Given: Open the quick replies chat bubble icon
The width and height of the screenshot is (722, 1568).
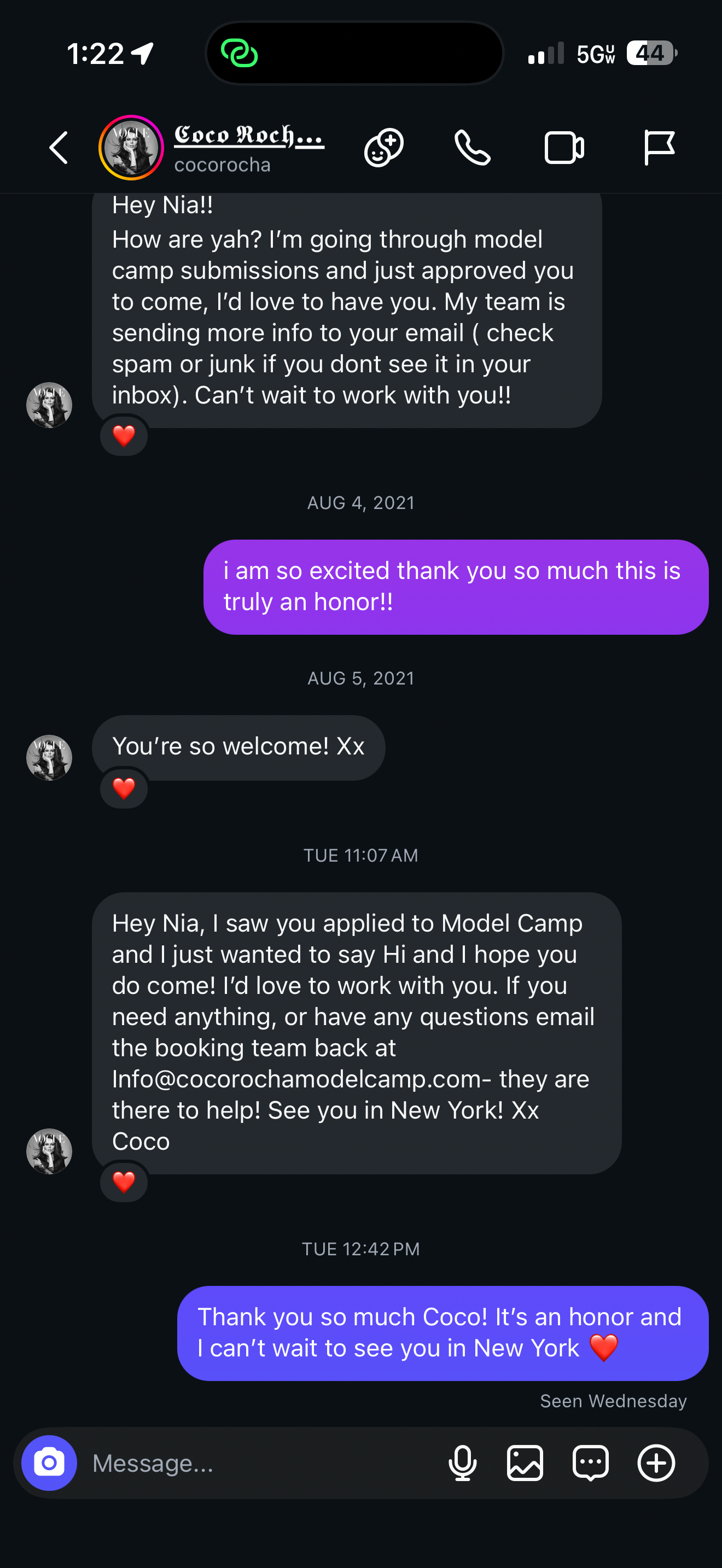Looking at the screenshot, I should (590, 1462).
